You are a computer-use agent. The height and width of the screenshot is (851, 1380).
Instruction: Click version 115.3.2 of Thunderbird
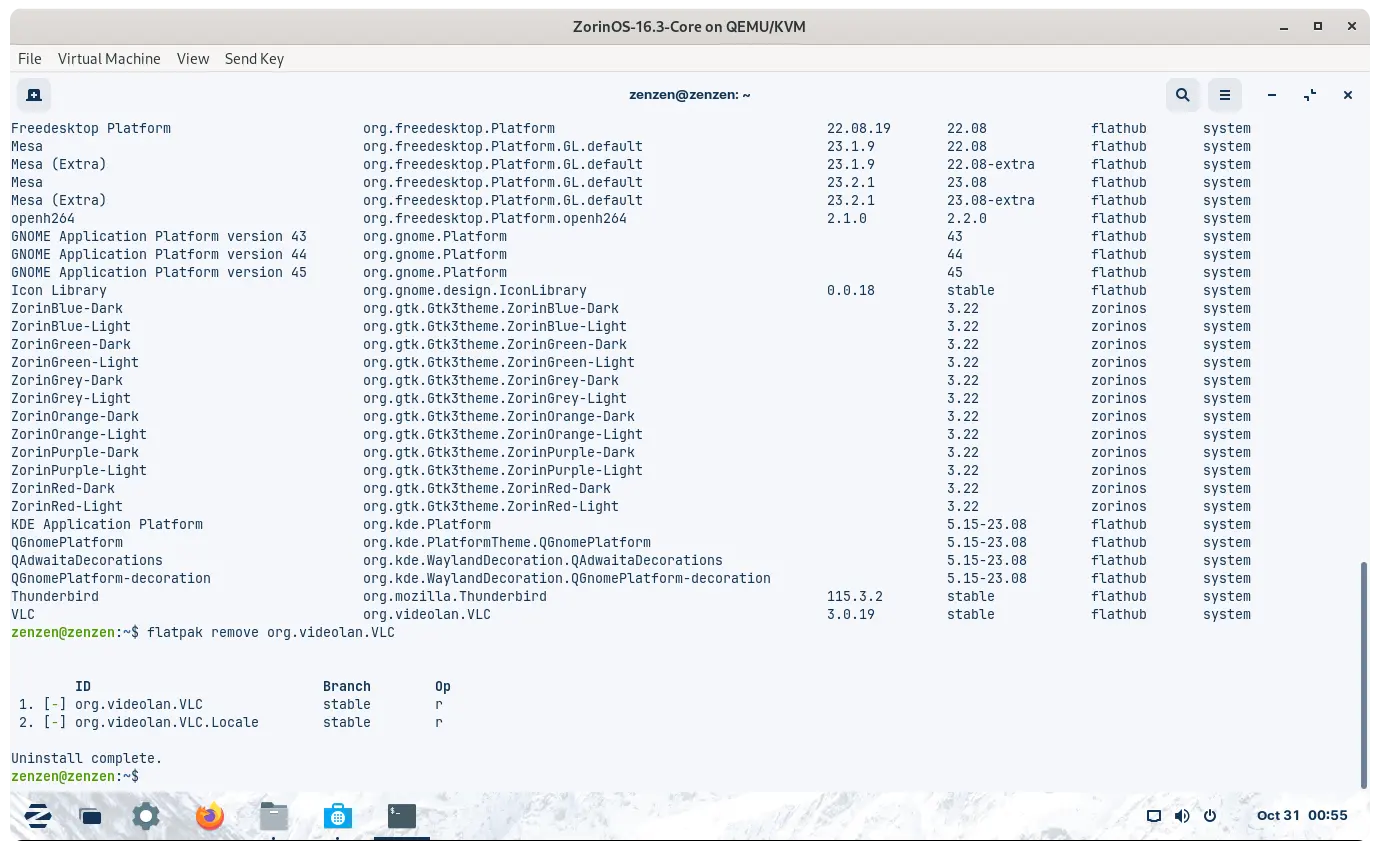pyautogui.click(x=855, y=597)
